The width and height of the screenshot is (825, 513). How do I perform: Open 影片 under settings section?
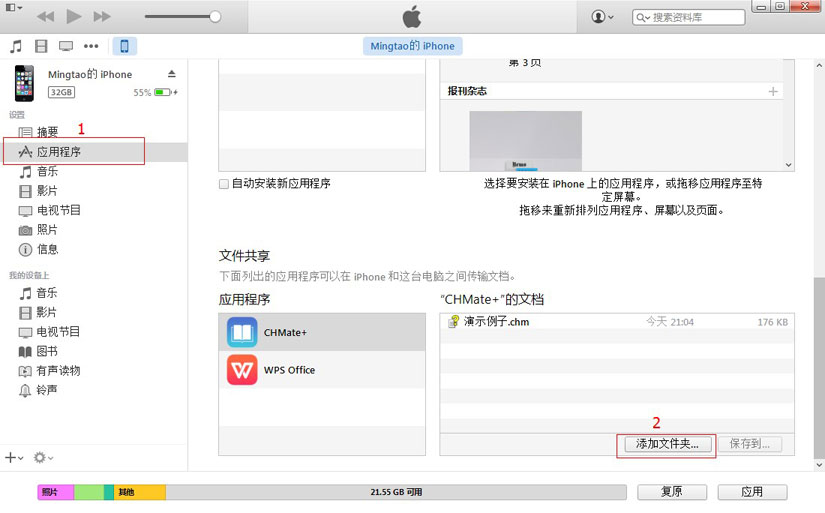click(x=47, y=191)
